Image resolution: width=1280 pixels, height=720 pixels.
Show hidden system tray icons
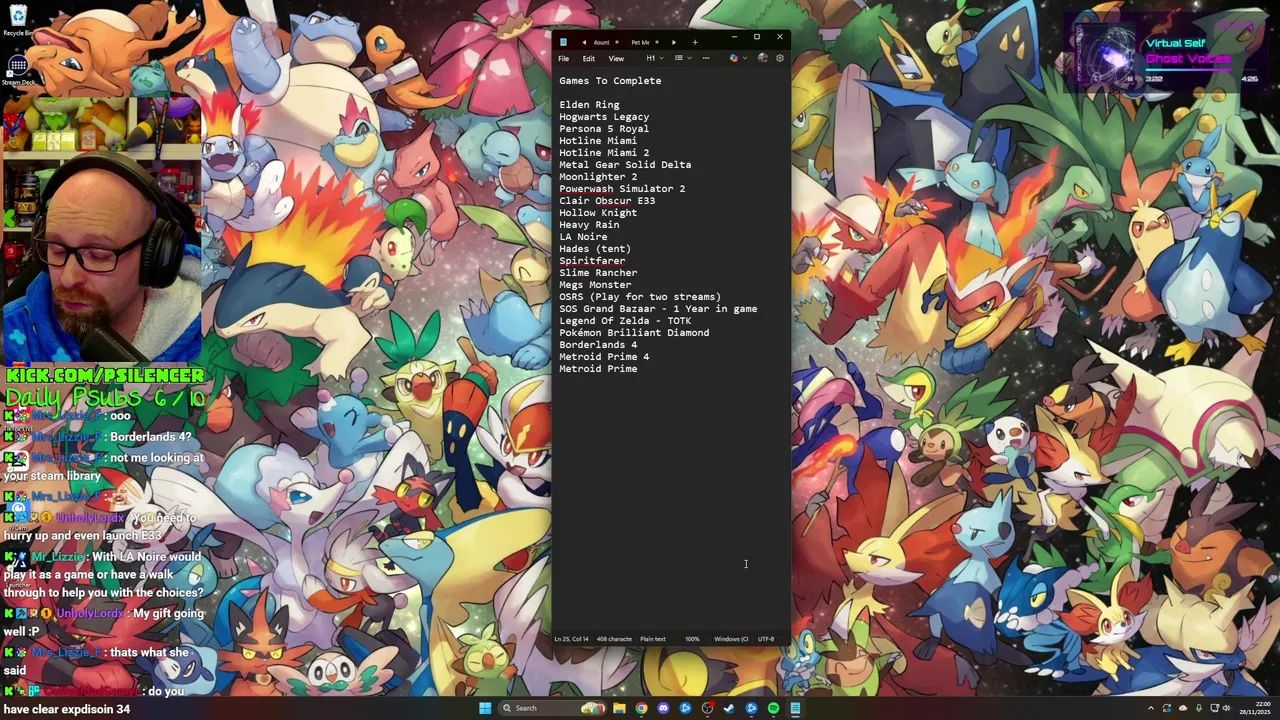[1150, 708]
